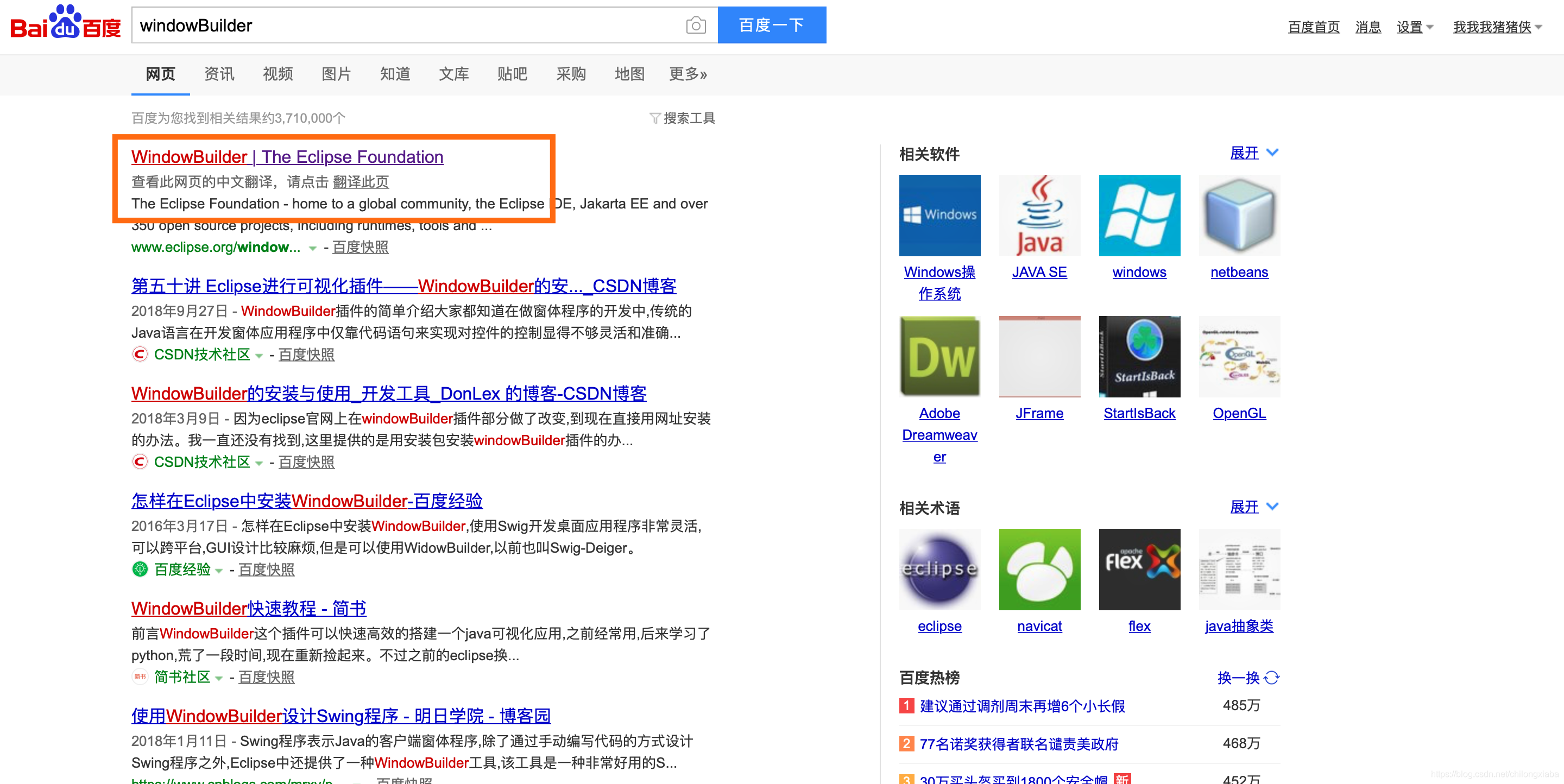Open the windows flag logo thumbnail
This screenshot has width=1564, height=784.
pyautogui.click(x=1140, y=216)
